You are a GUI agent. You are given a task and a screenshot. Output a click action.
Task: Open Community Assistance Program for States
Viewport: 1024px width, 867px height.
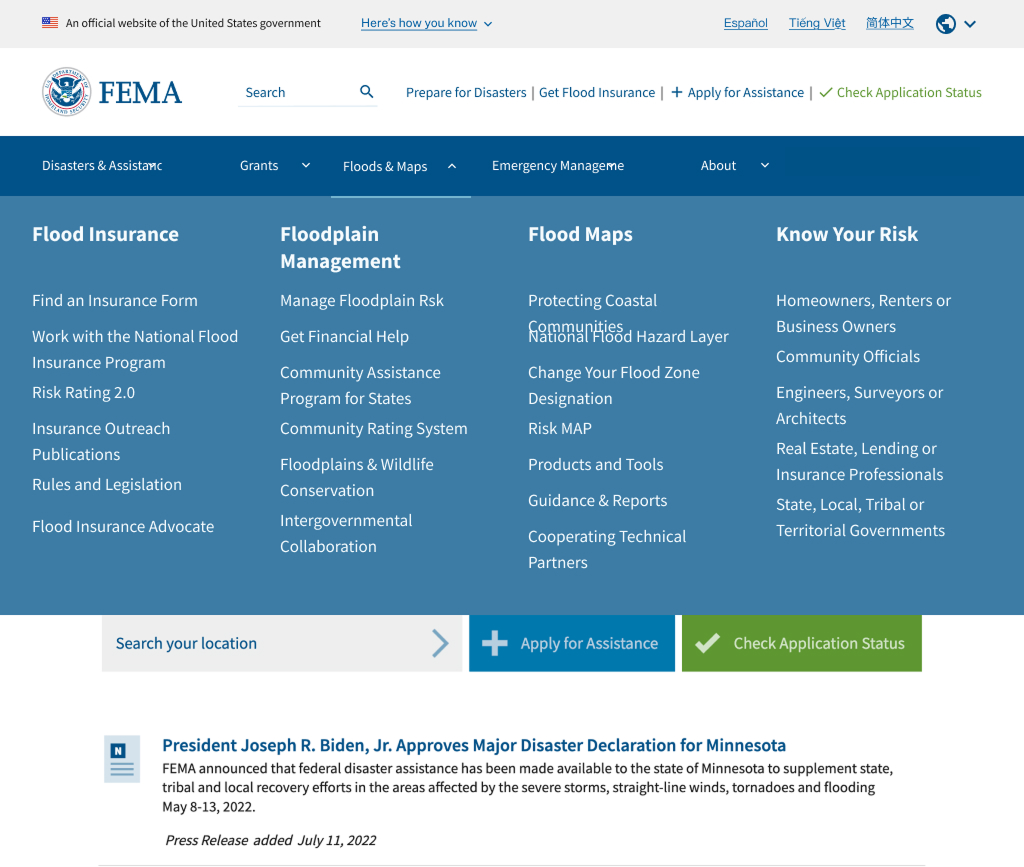click(360, 385)
